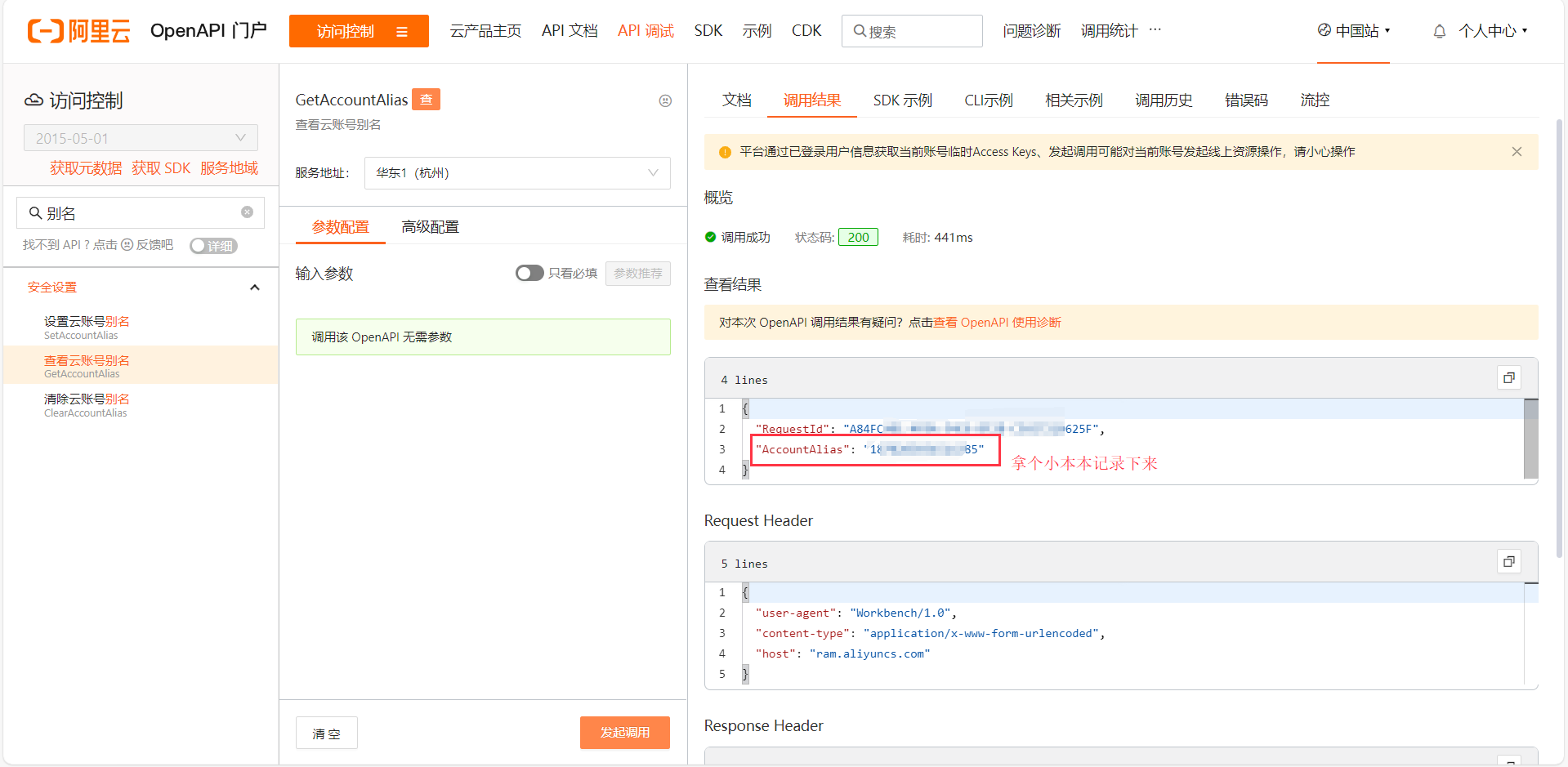Dismiss the yellow Access Keys warning banner
1568x767 pixels.
(1517, 152)
